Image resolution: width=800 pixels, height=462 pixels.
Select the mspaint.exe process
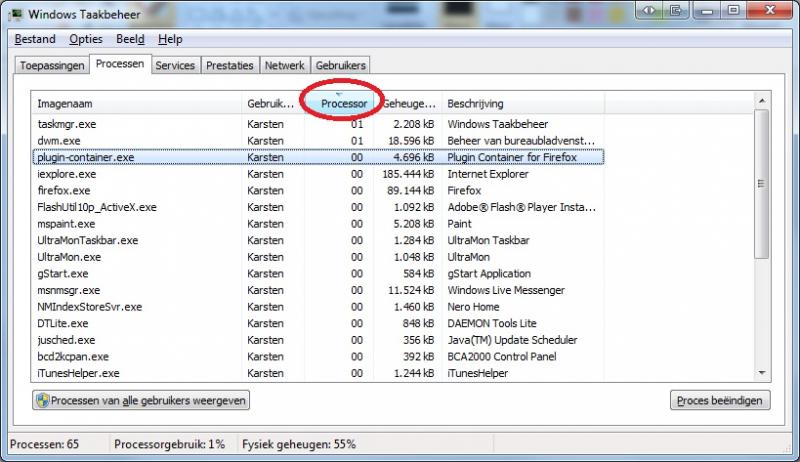click(x=318, y=224)
